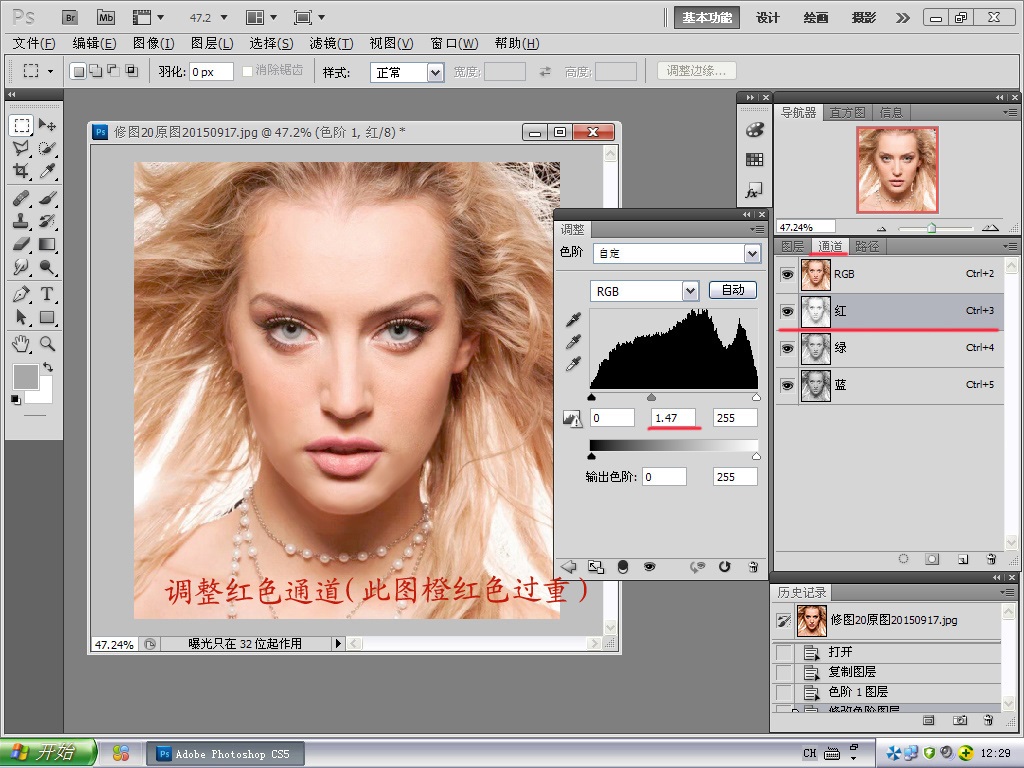The image size is (1024, 768).
Task: Expand the 色阶 preset dropdown
Action: 752,254
